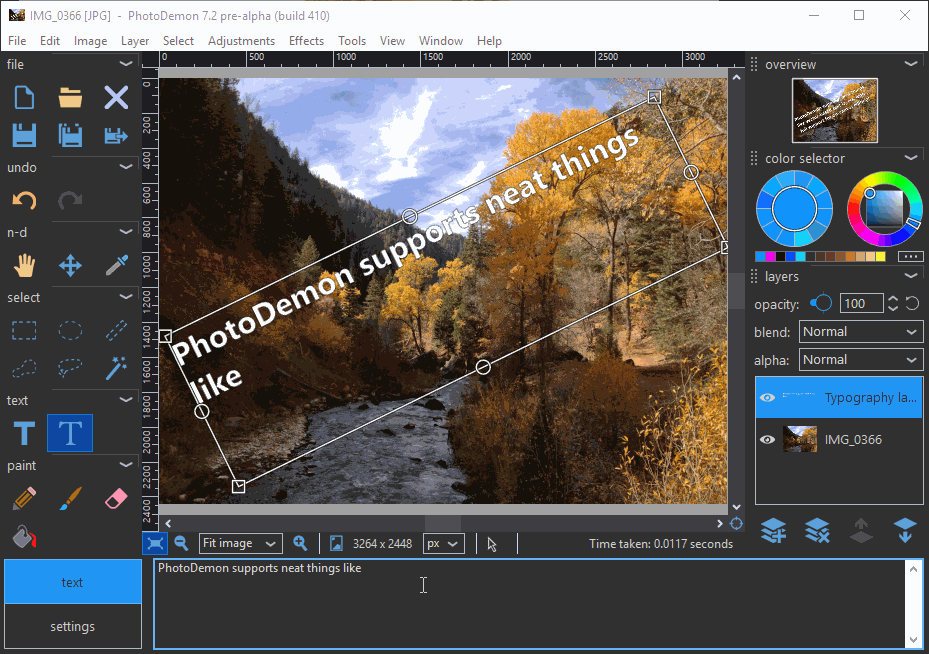Undo the last action
This screenshot has width=929, height=654.
[24, 200]
